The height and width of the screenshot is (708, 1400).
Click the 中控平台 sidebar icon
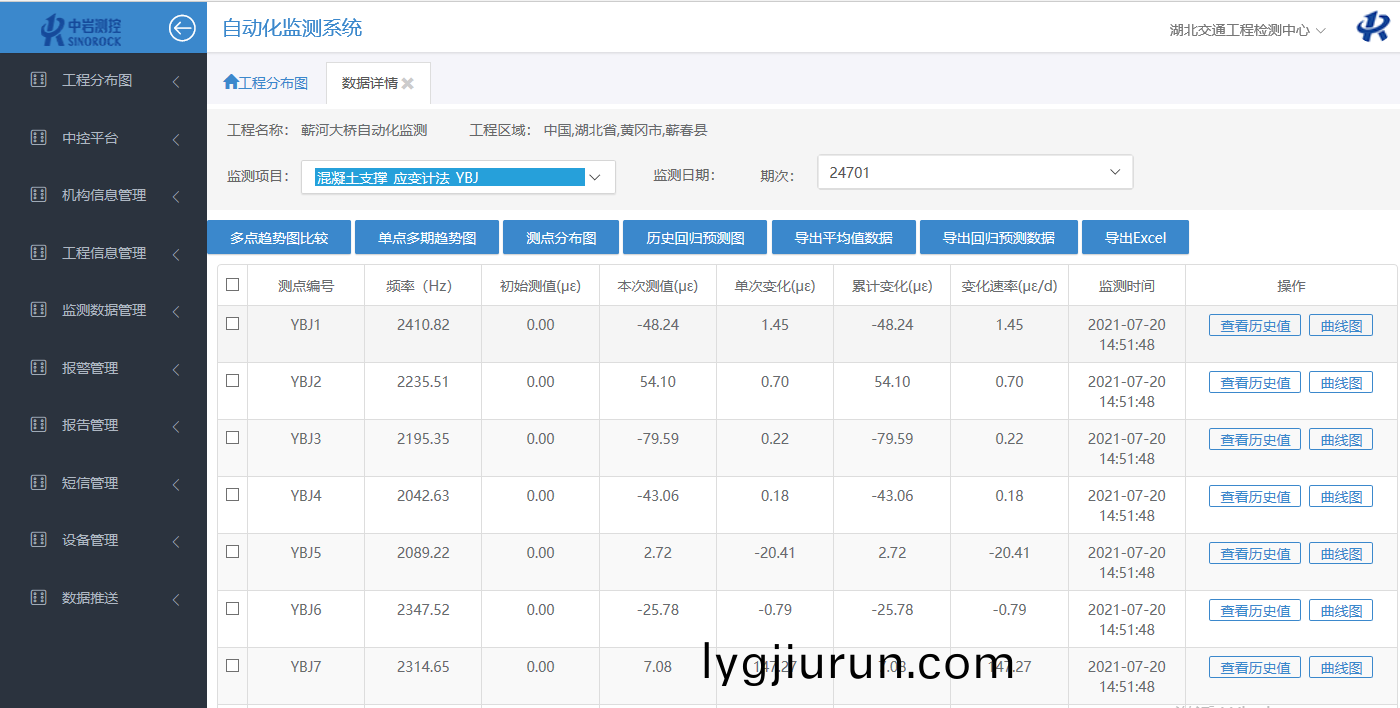(39, 138)
